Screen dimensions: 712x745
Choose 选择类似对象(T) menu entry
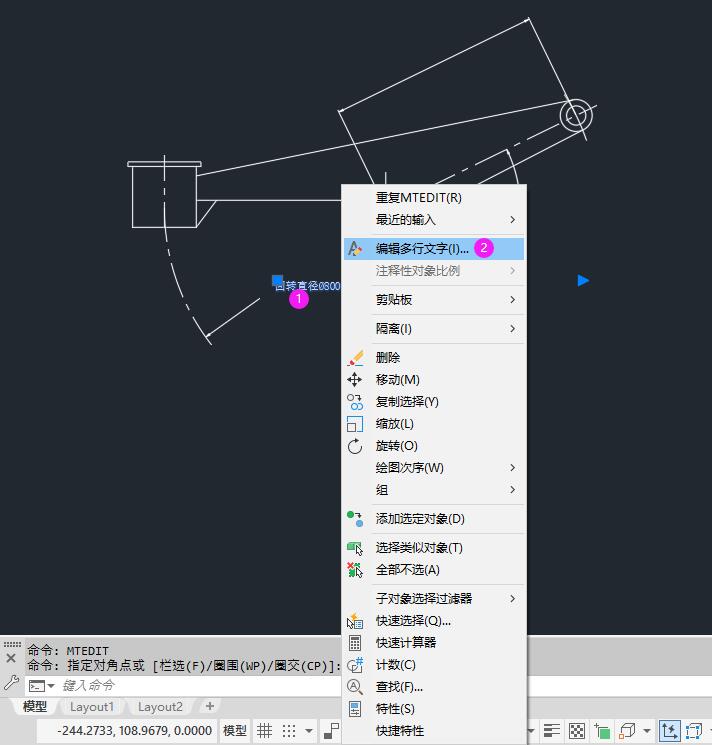(x=434, y=548)
